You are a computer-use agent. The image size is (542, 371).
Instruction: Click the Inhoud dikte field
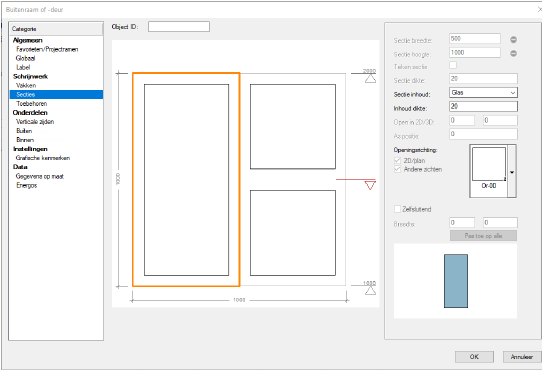[483, 106]
